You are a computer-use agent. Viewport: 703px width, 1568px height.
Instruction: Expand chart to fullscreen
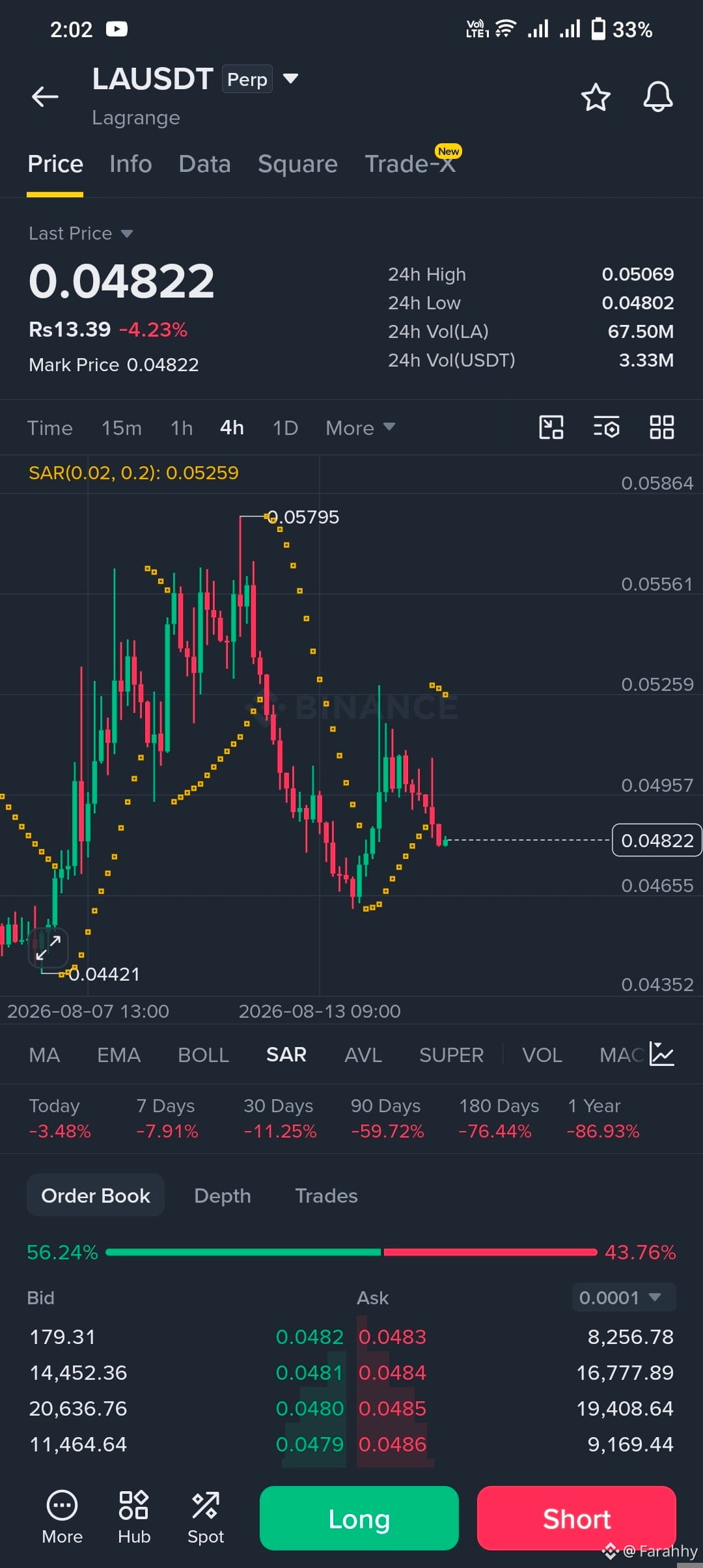point(48,947)
